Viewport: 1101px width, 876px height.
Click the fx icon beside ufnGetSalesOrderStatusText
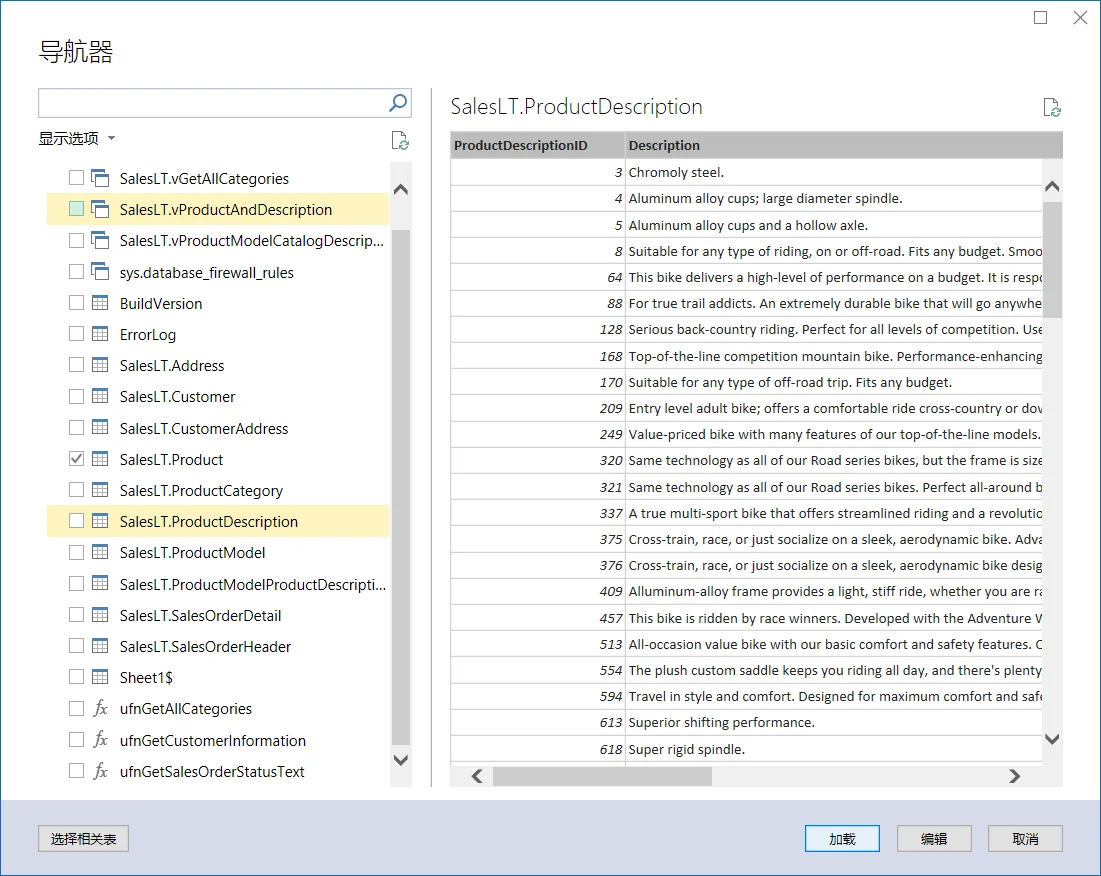100,771
